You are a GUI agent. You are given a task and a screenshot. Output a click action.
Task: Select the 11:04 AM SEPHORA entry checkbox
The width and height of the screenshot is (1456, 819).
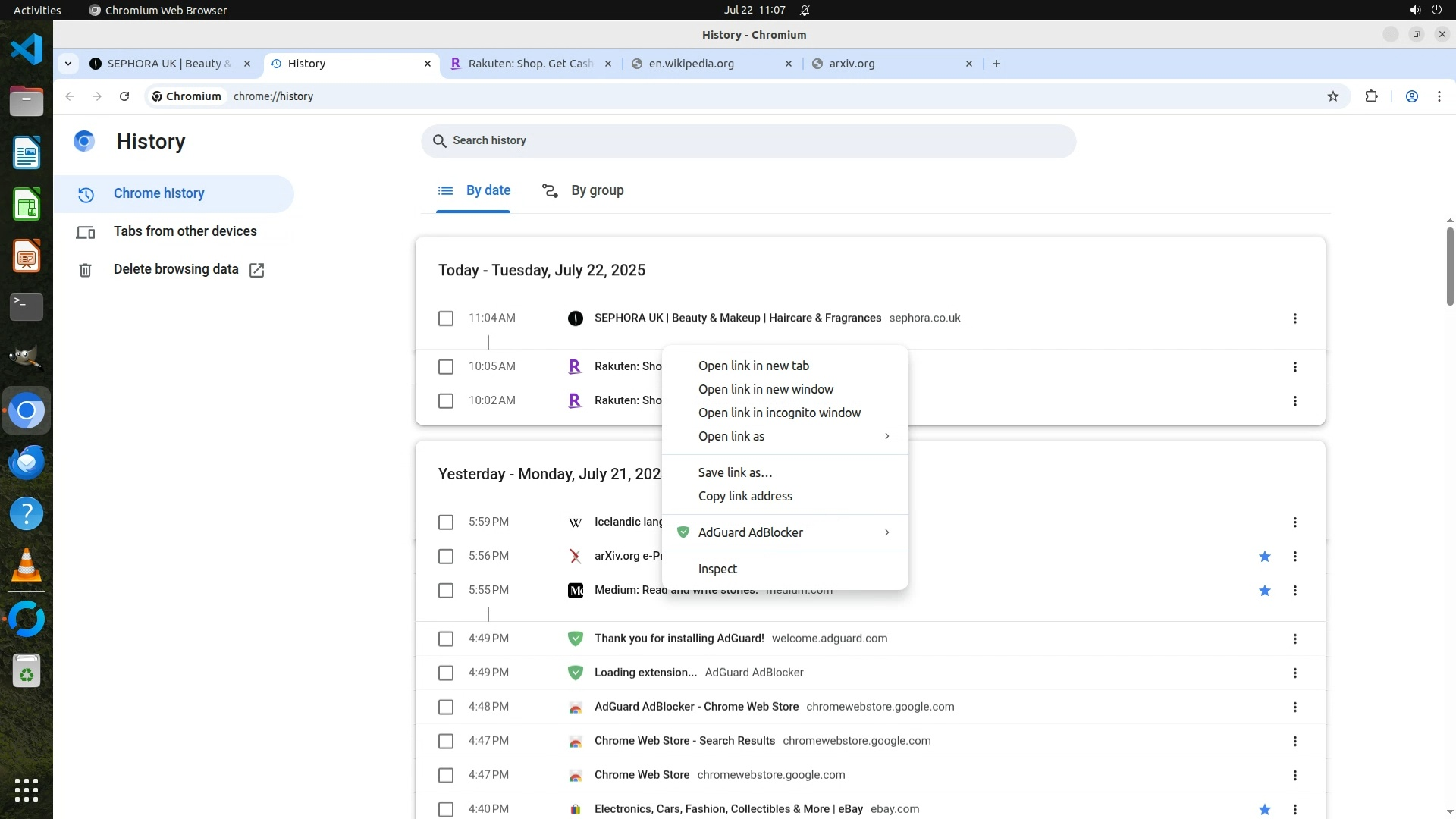coord(446,318)
